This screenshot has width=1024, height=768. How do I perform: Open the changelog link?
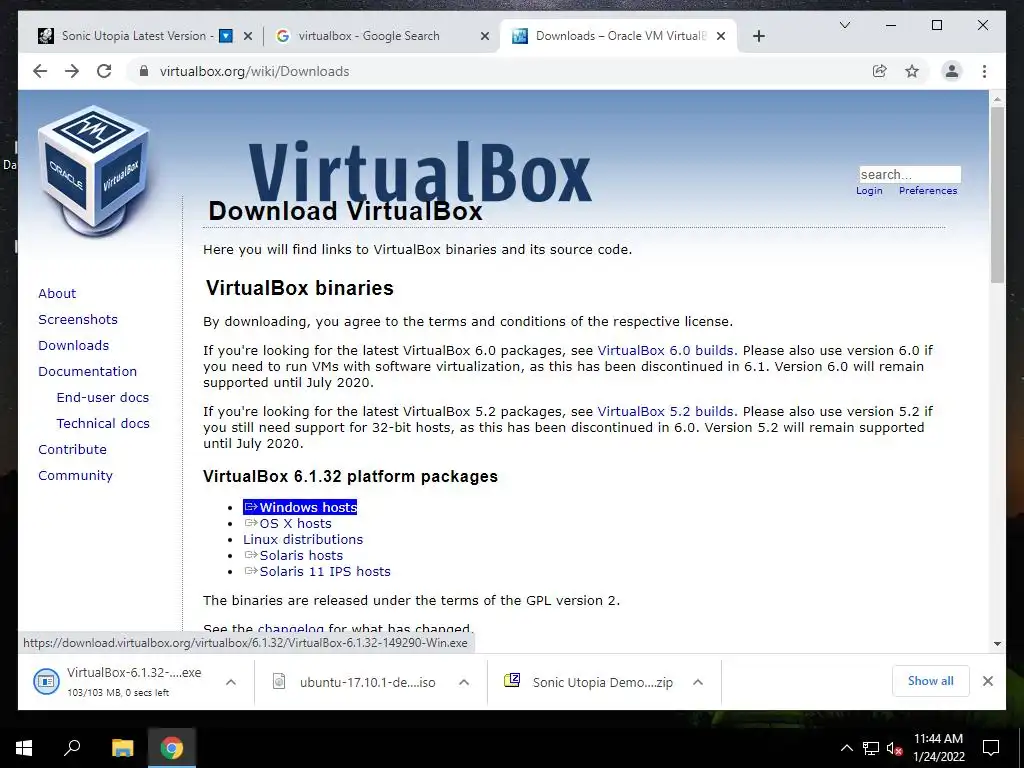[x=291, y=628]
